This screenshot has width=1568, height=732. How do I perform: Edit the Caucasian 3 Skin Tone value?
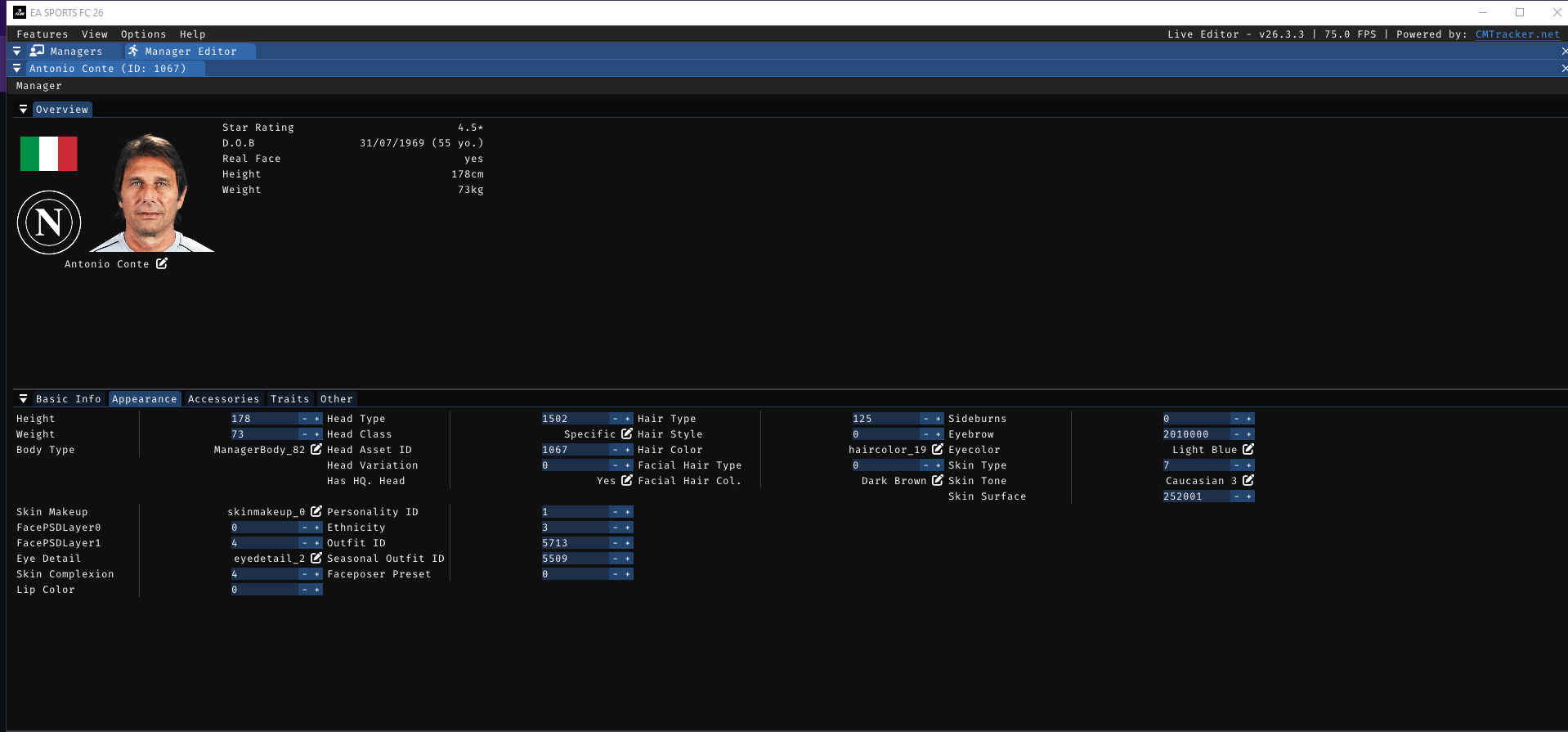coord(1248,480)
